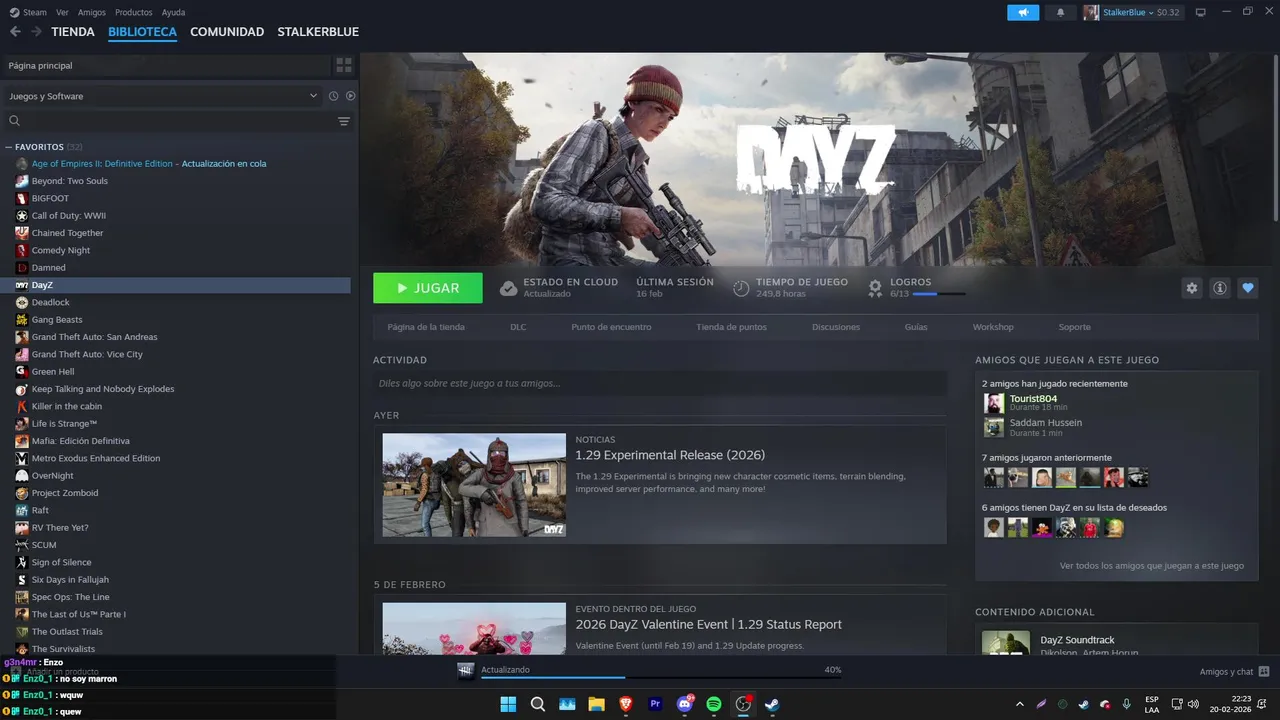
Task: Switch to Big Picture mode via monitor icon
Action: [x=1201, y=12]
